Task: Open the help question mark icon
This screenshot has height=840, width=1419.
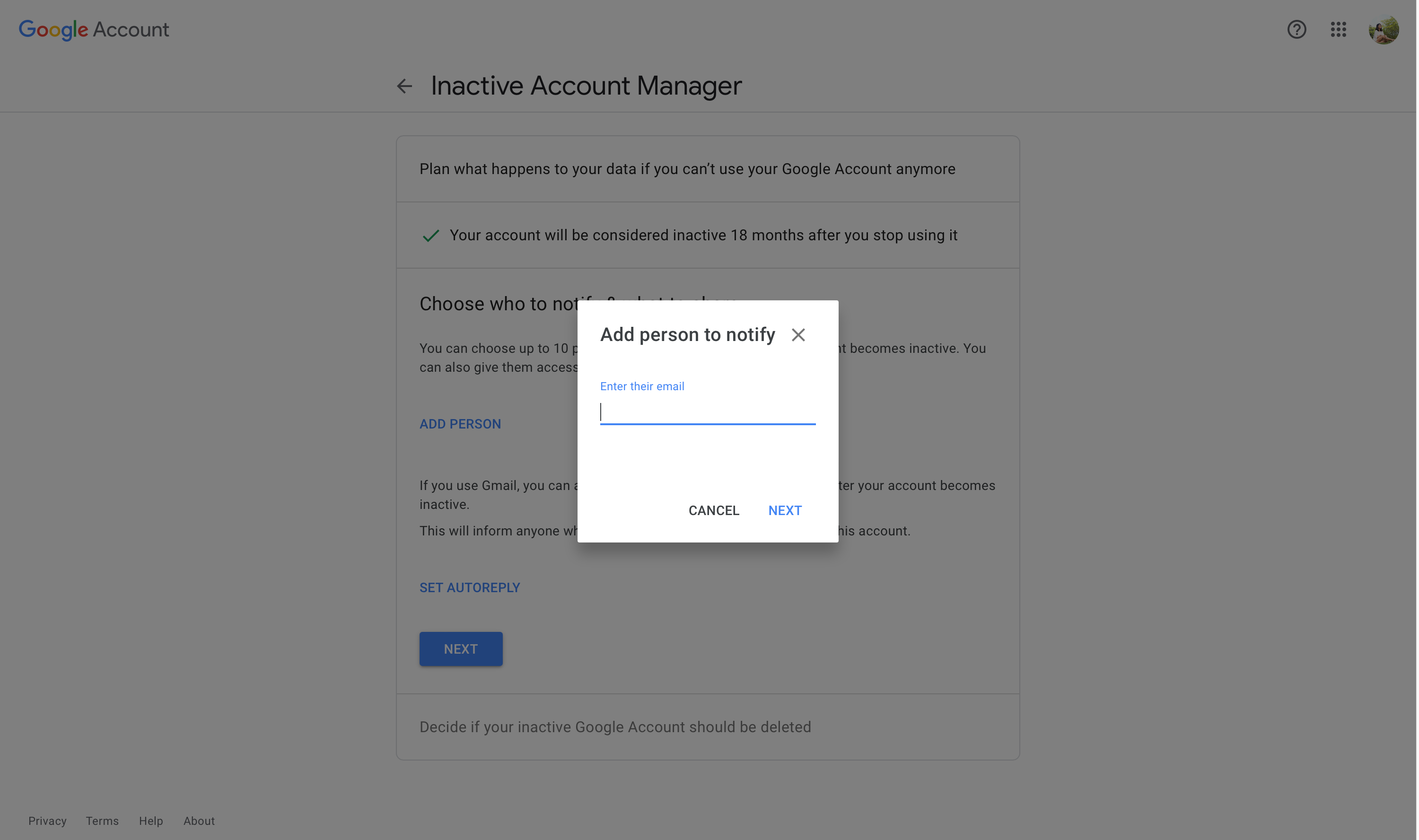Action: coord(1296,29)
